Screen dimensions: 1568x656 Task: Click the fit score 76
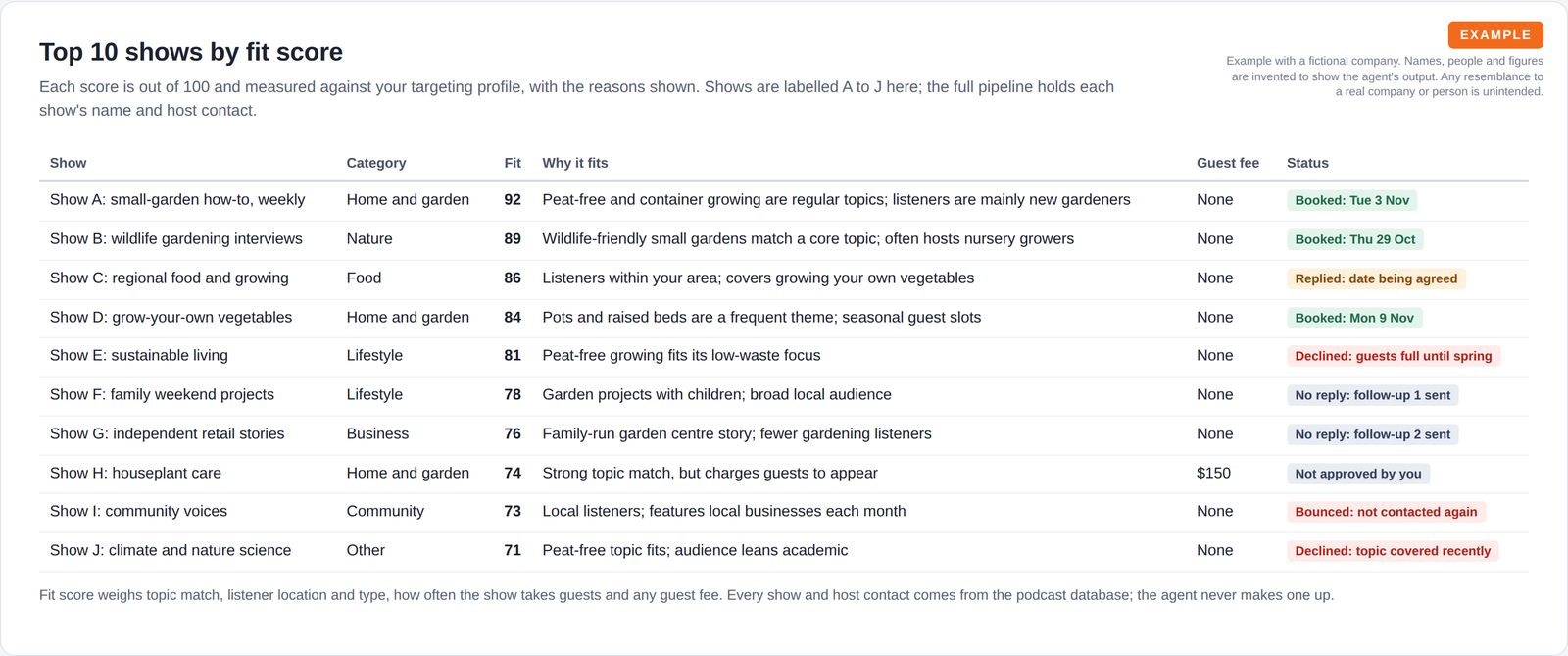513,434
